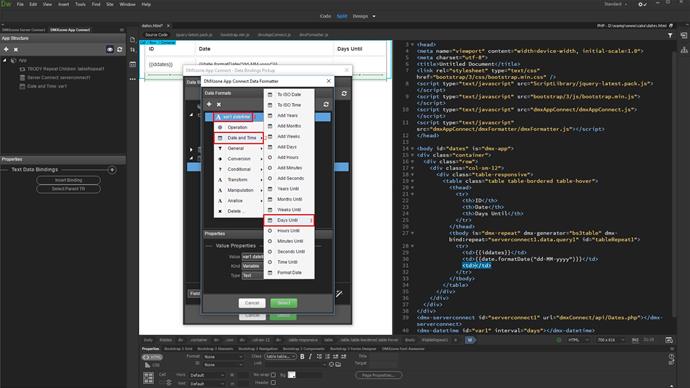Open the Insert menu
The height and width of the screenshot is (388, 690).
click(x=63, y=4)
